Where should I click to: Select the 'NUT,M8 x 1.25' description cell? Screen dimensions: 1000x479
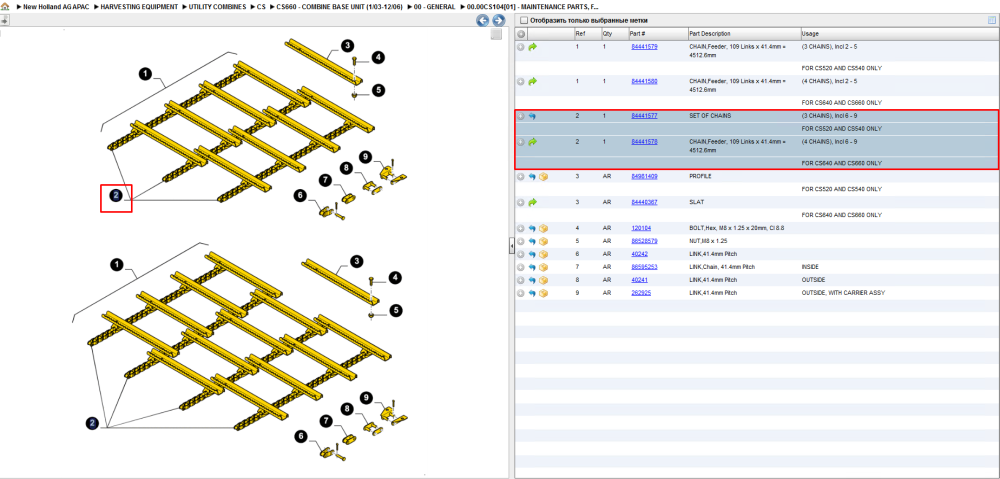[x=708, y=241]
